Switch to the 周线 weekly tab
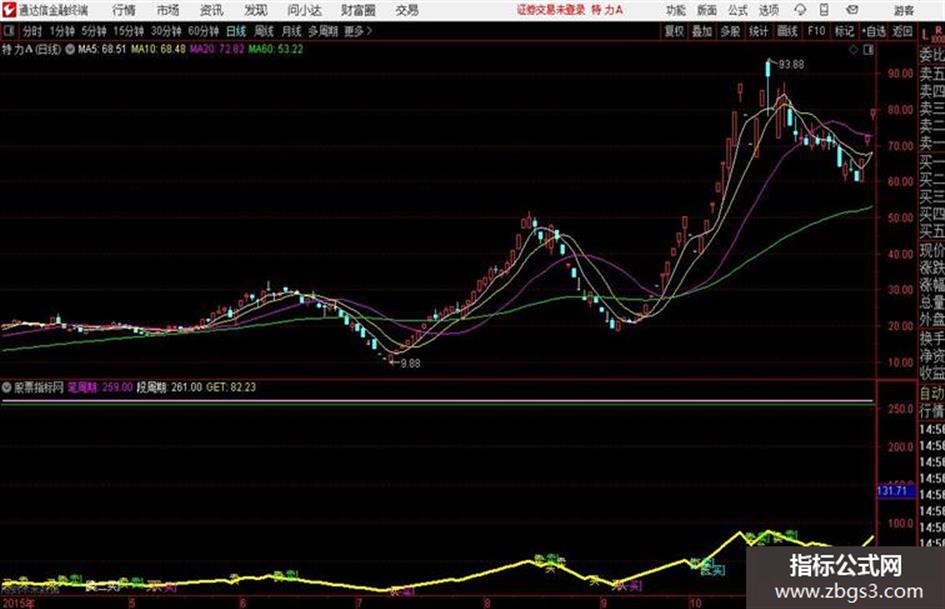Viewport: 945px width, 609px height. [x=264, y=31]
